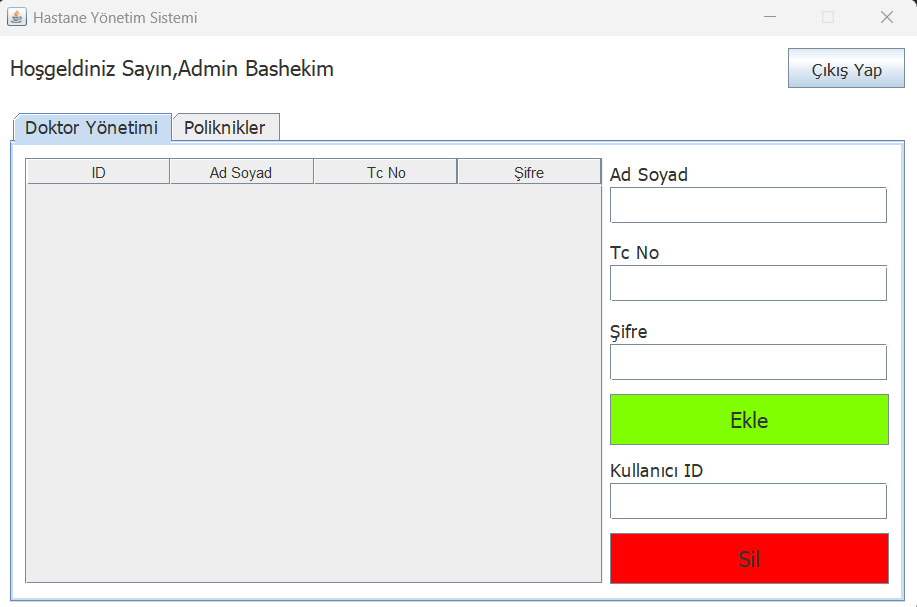
Task: Select the Doktor Yönetimi tab
Action: (x=92, y=127)
